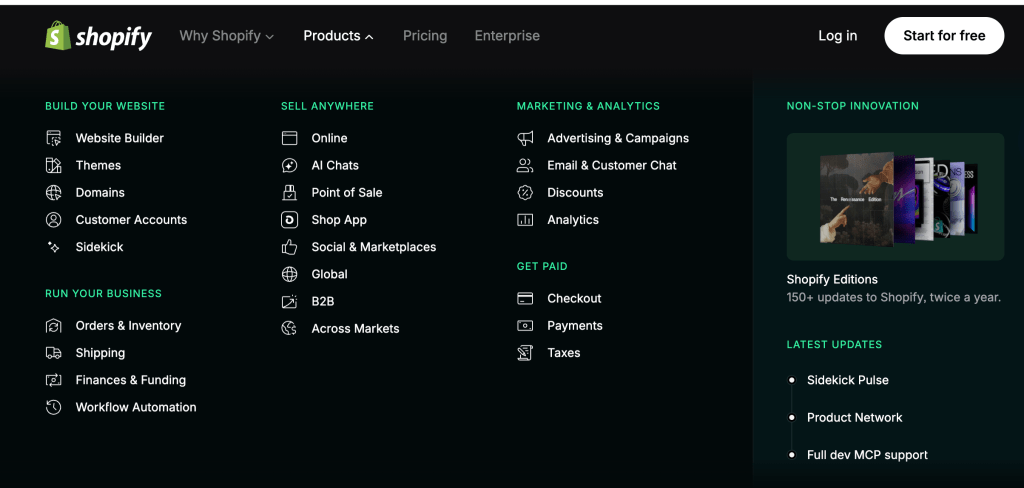Click the Shipping truck icon
Viewport: 1024px width, 488px height.
tap(54, 353)
